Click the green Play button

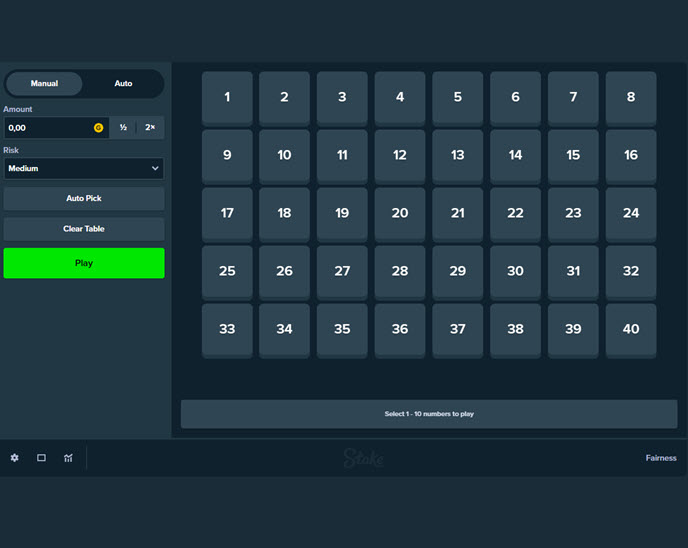(83, 263)
